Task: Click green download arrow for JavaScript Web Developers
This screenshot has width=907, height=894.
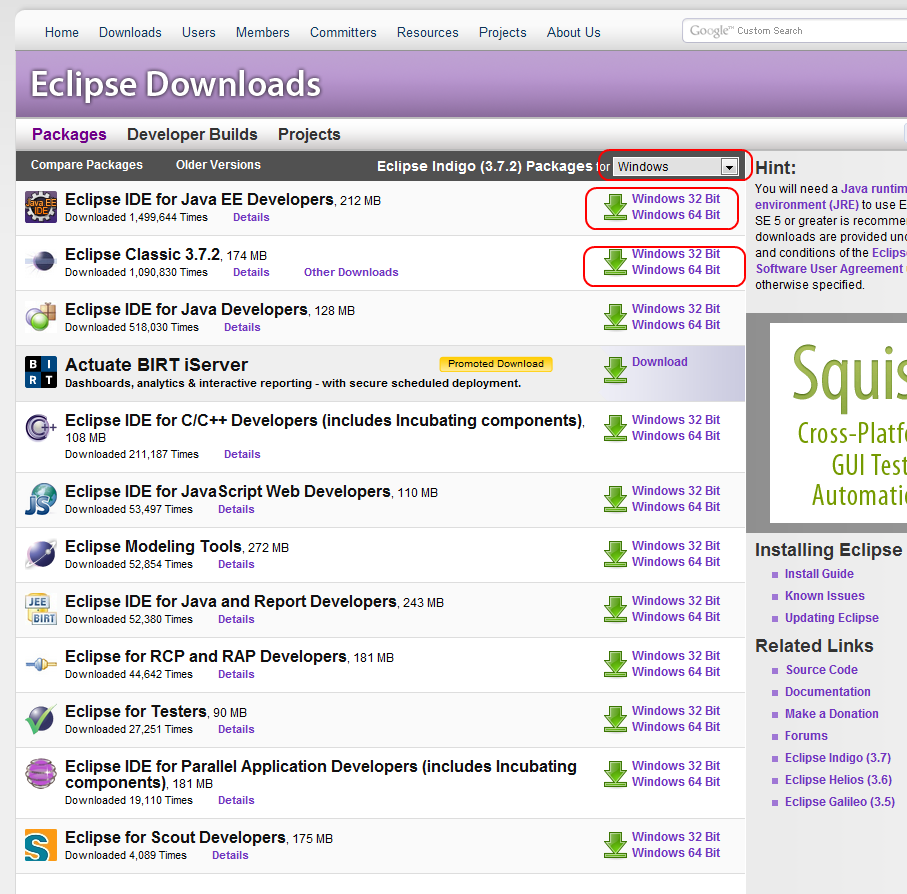Action: pos(615,499)
